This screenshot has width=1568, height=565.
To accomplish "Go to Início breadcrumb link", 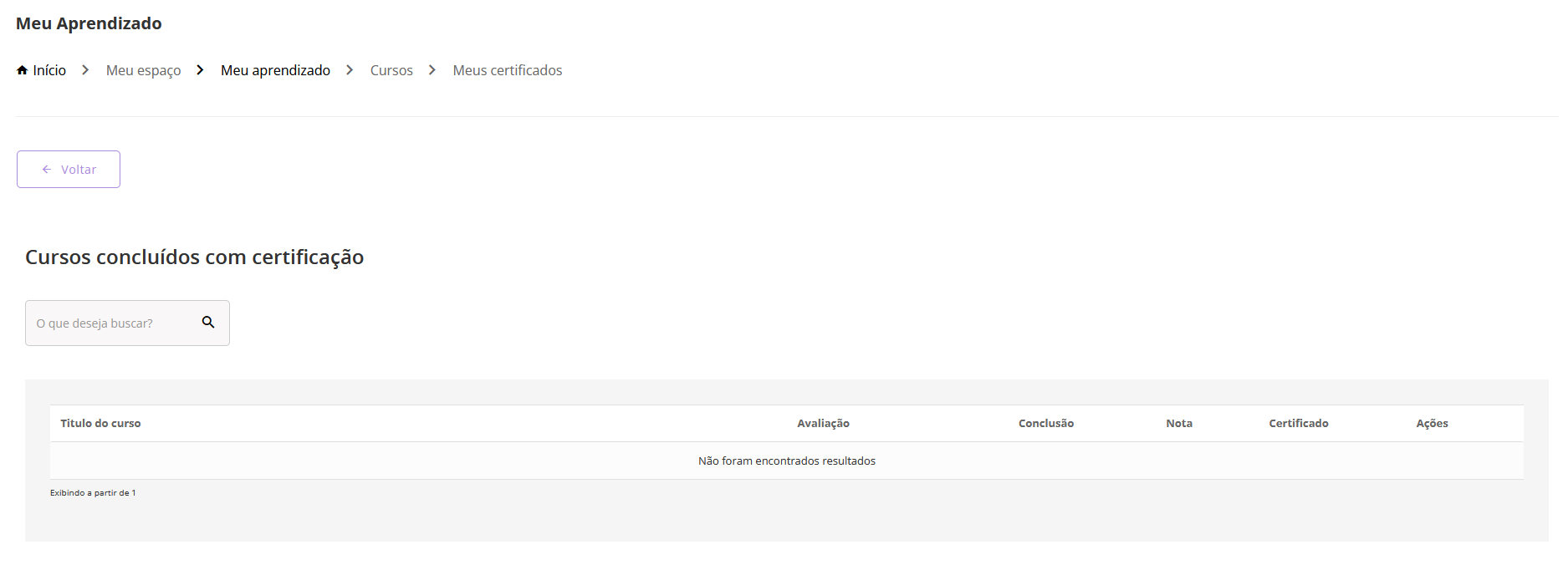I will (49, 70).
